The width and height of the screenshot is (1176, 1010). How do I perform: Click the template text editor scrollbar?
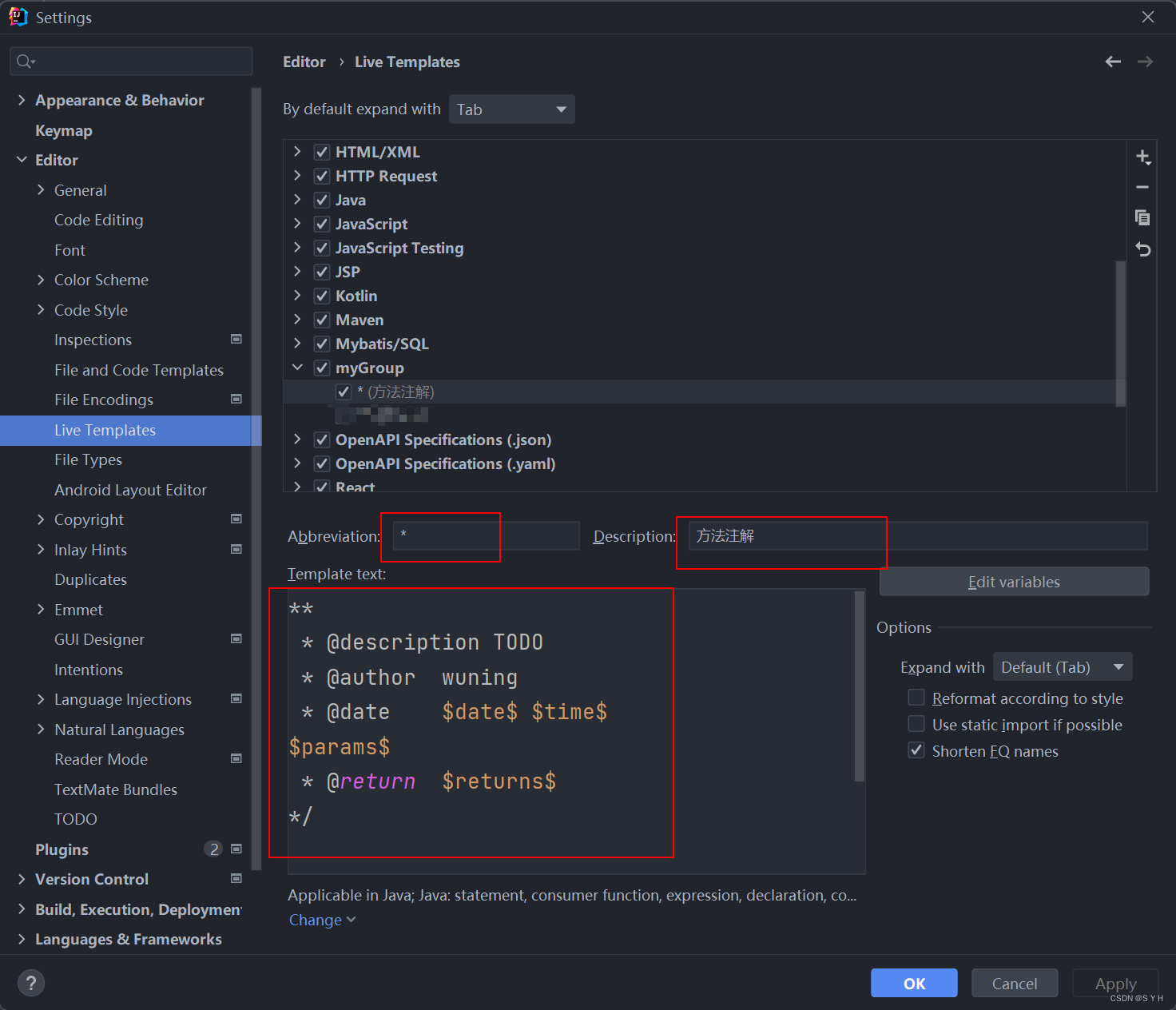(x=860, y=686)
